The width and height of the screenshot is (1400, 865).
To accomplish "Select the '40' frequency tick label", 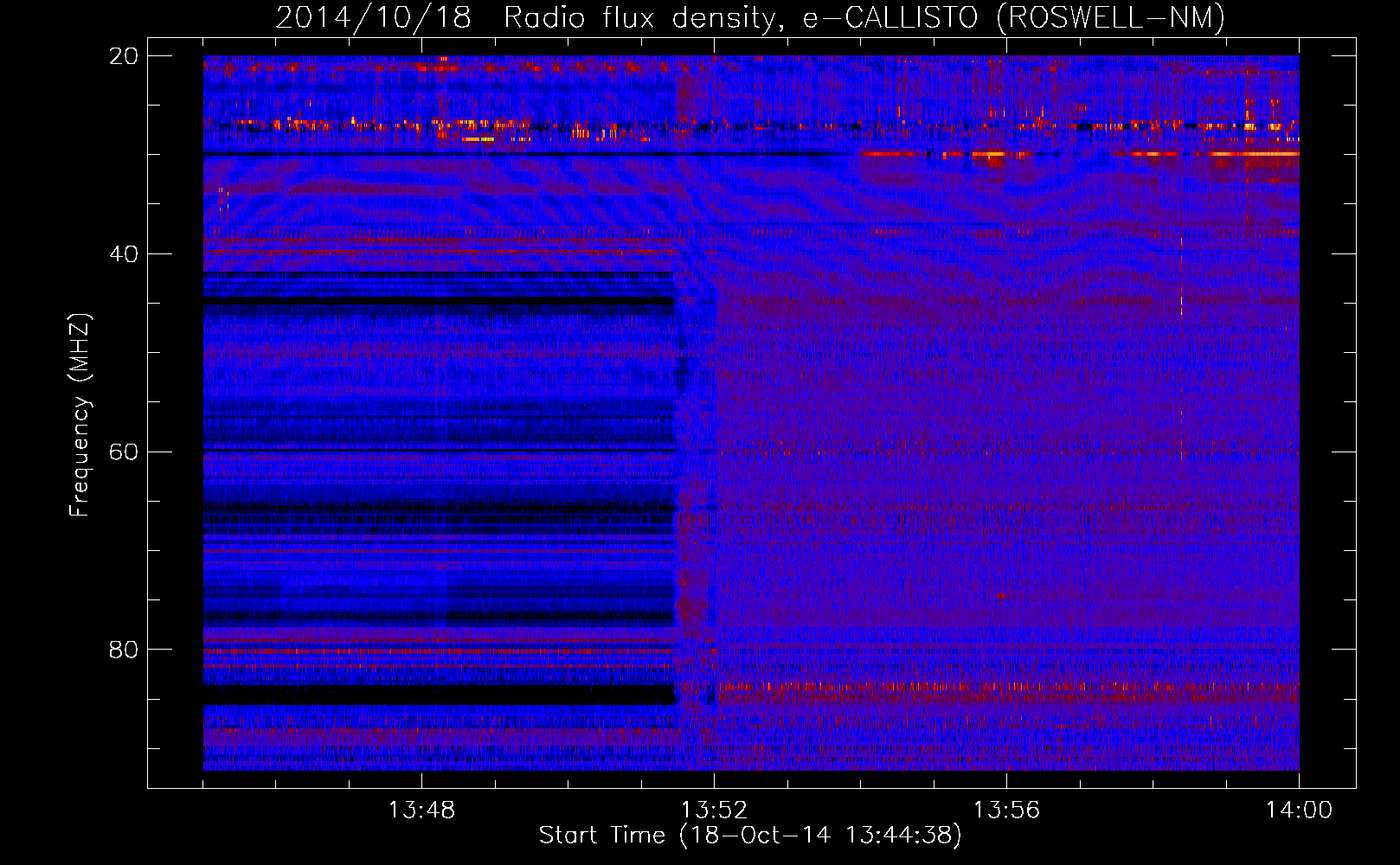I will [124, 254].
